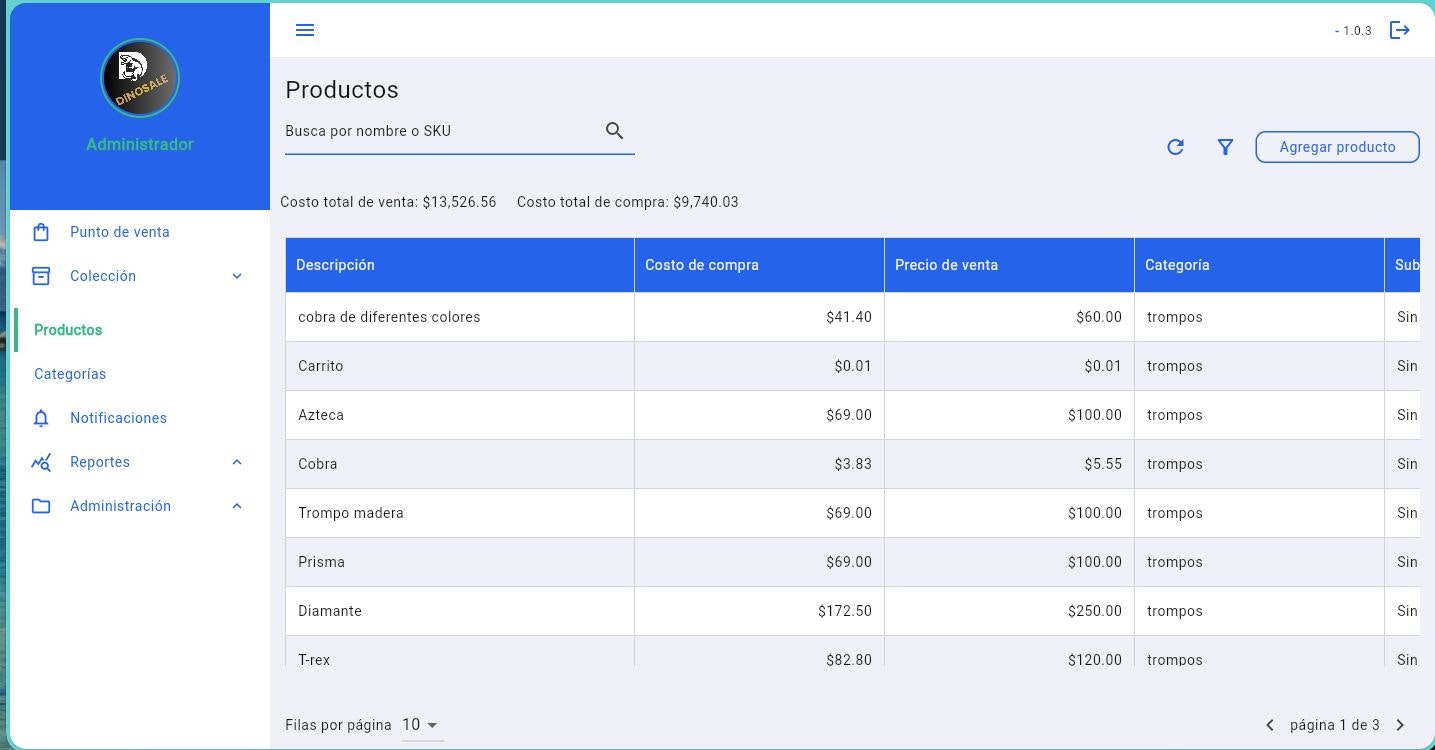Click the logout icon at top right
The image size is (1435, 750).
coord(1400,30)
